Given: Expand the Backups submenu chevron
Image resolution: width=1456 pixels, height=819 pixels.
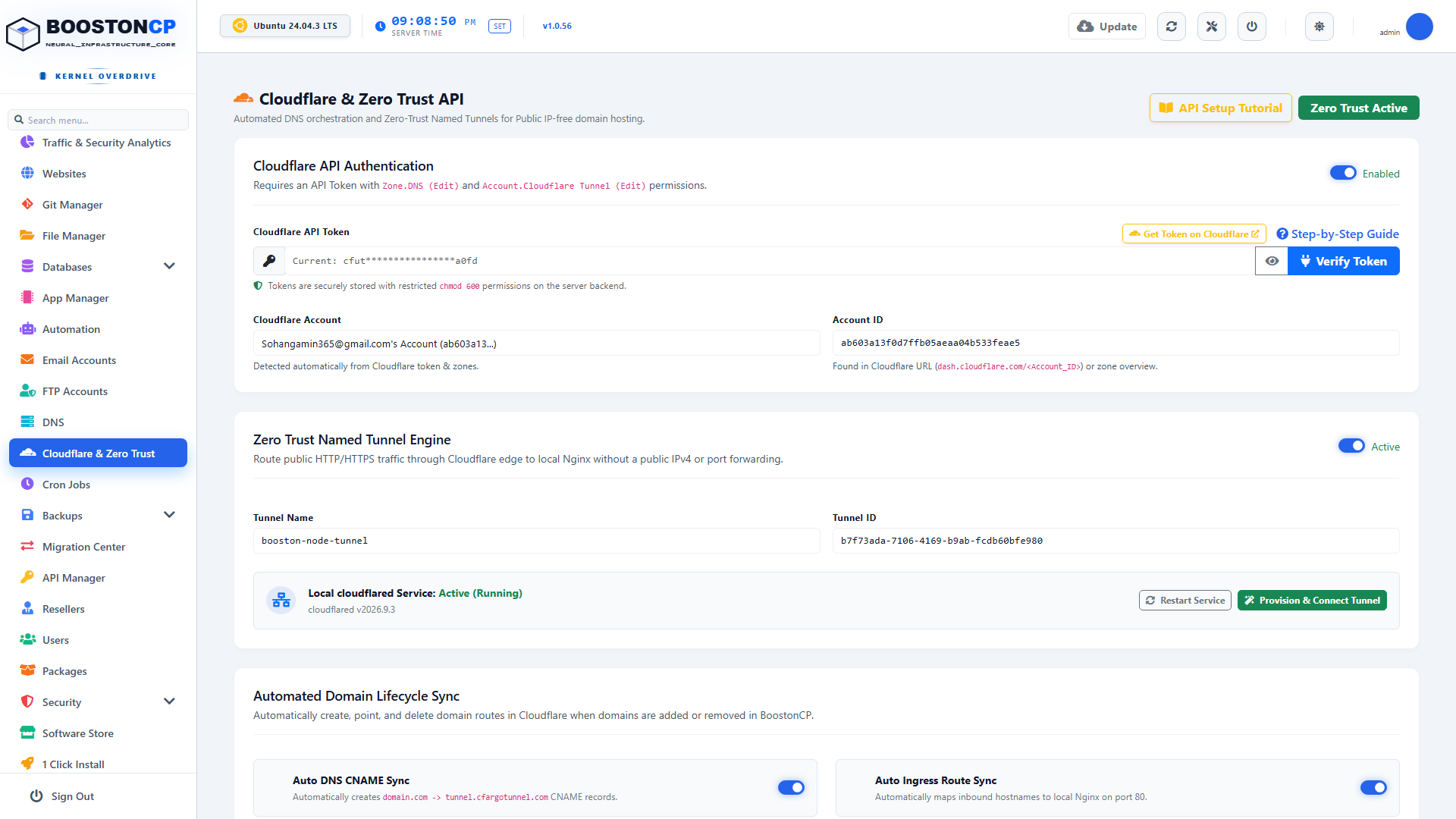Looking at the screenshot, I should [169, 515].
